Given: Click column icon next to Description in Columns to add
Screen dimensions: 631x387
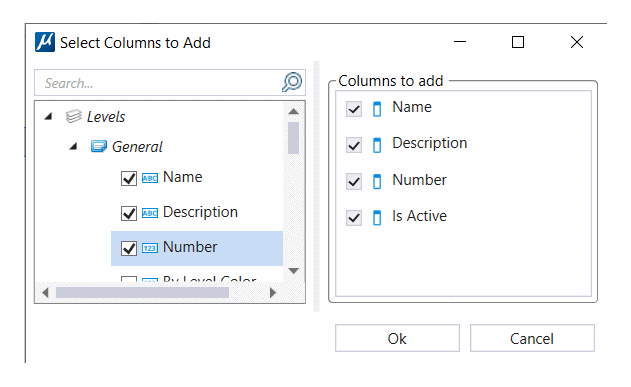Looking at the screenshot, I should pyautogui.click(x=377, y=145).
